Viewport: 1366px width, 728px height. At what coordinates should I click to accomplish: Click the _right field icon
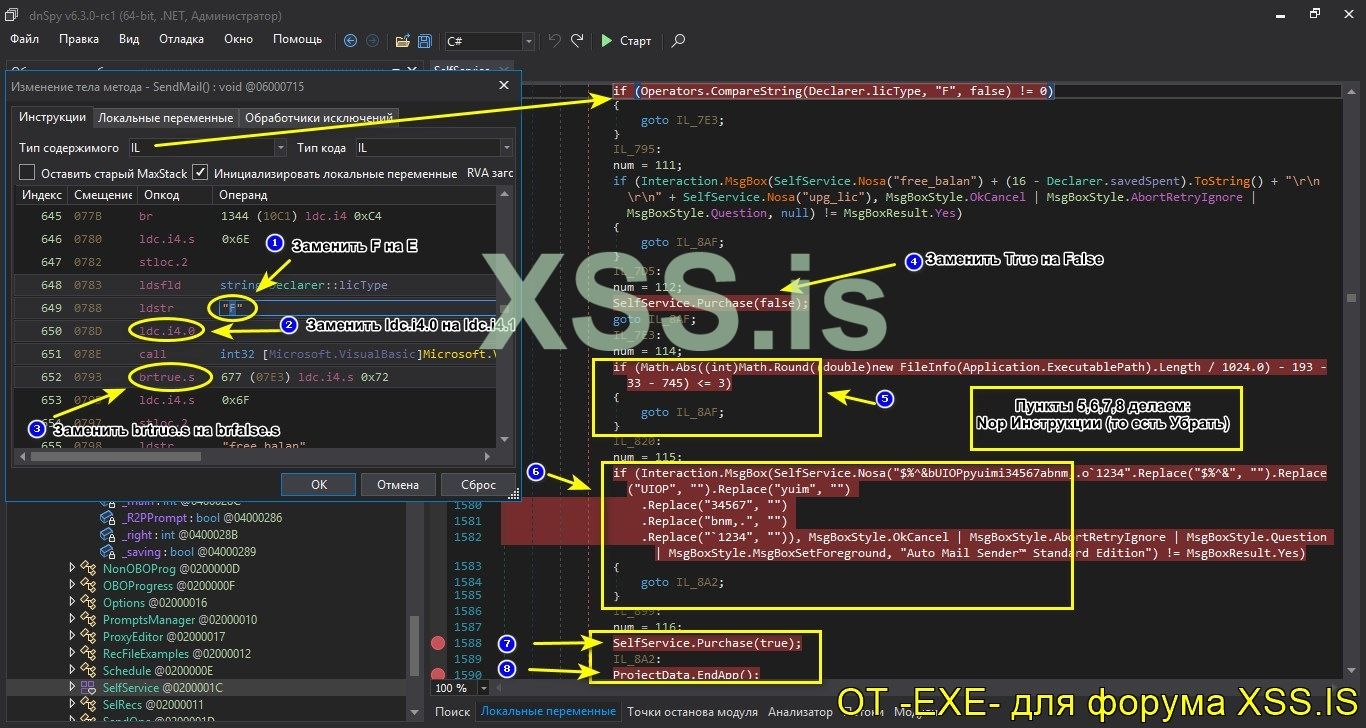point(108,535)
